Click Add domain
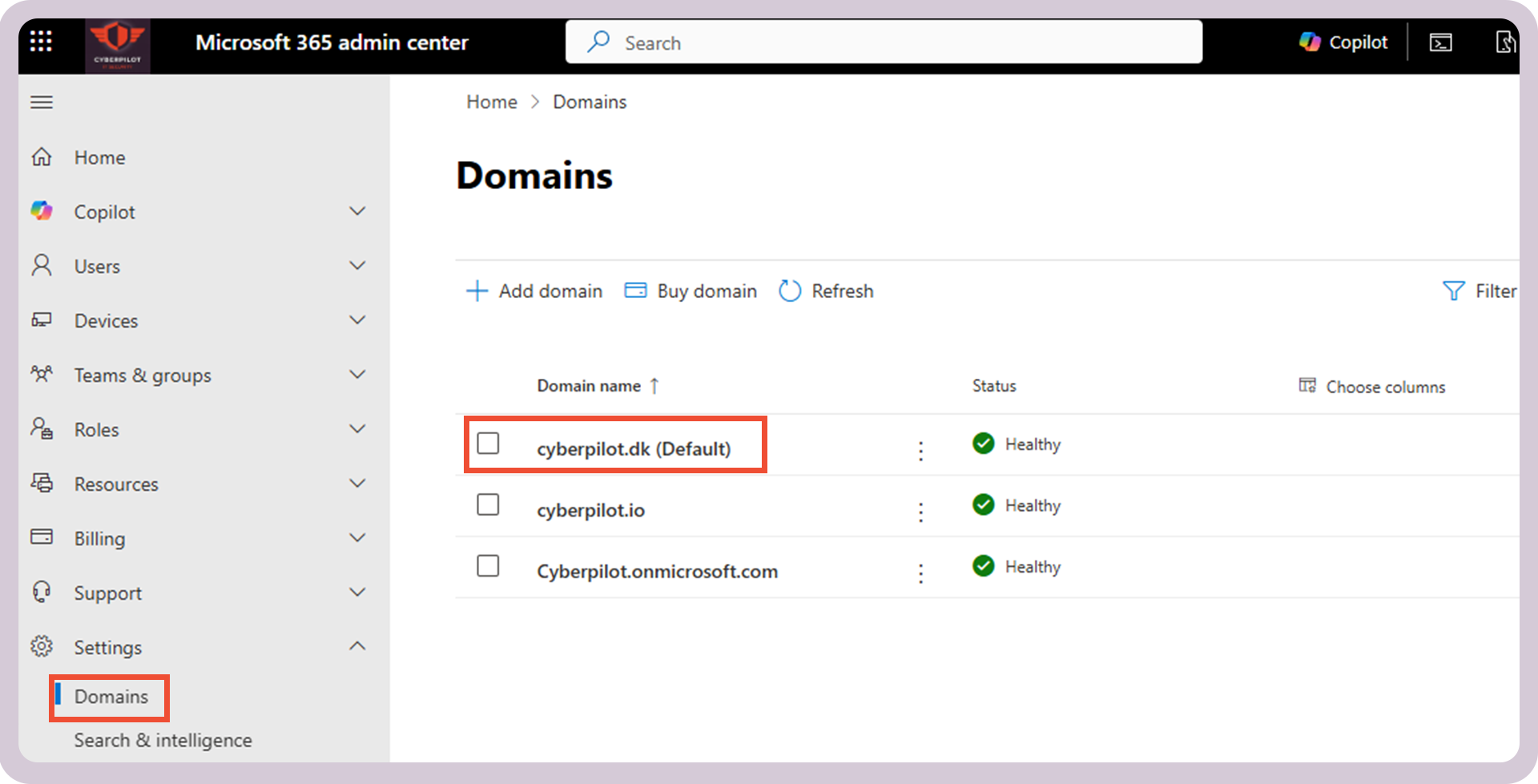1538x784 pixels. pyautogui.click(x=533, y=291)
